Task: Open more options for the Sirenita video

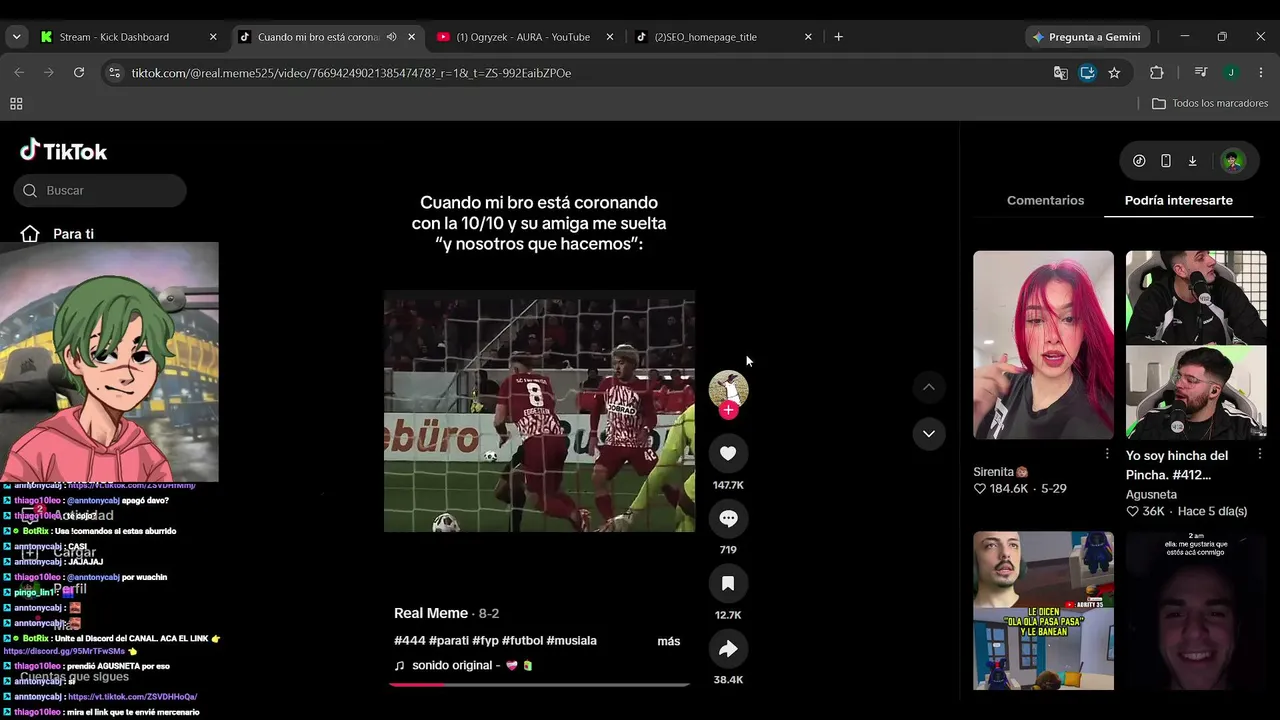Action: [x=1107, y=454]
